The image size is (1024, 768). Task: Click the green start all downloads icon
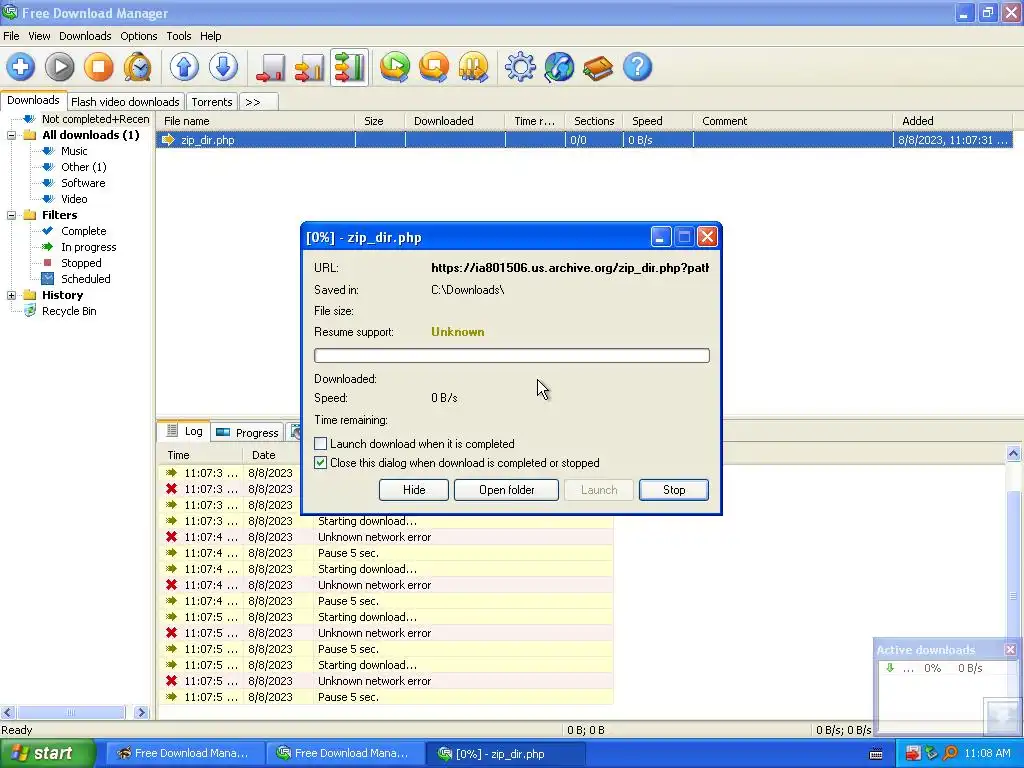tap(395, 67)
